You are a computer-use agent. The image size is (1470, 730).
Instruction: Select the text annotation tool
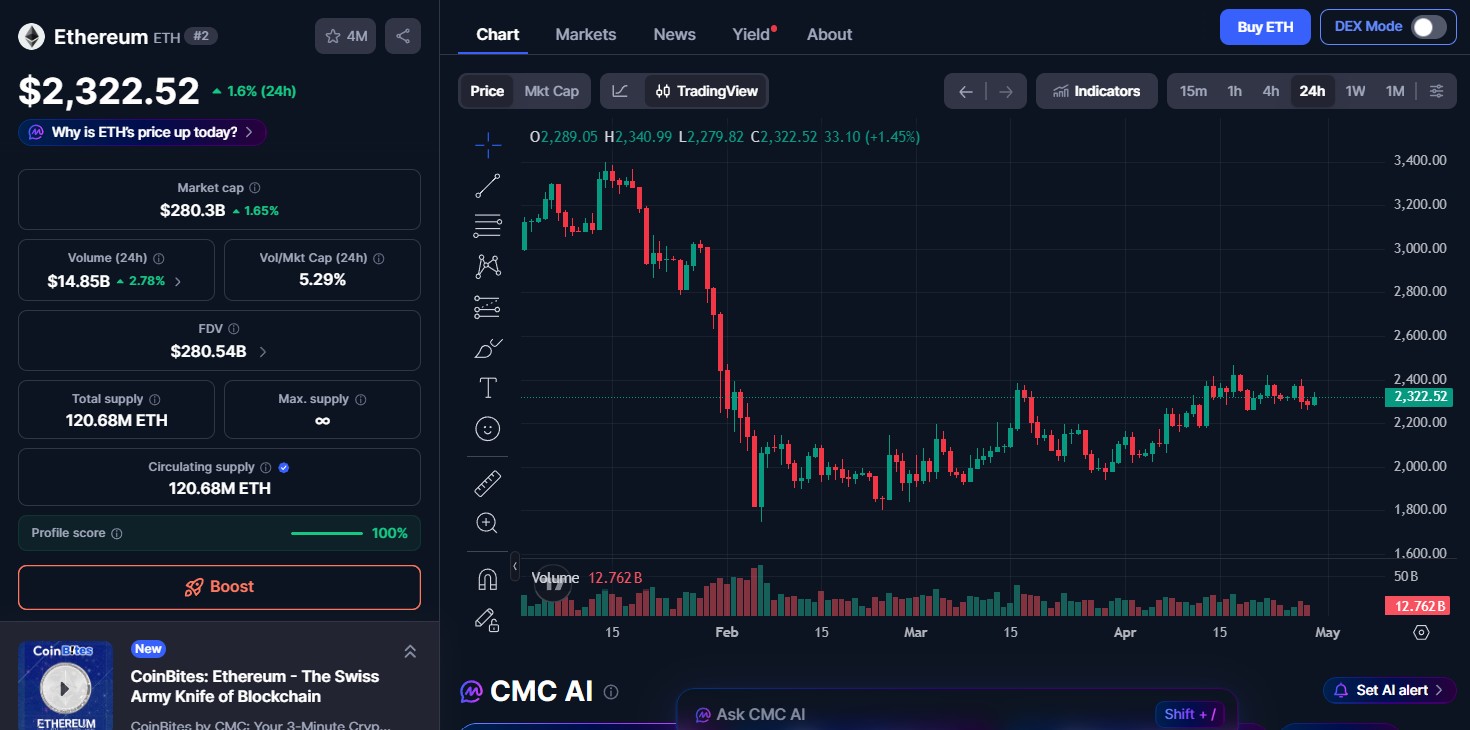[x=487, y=387]
